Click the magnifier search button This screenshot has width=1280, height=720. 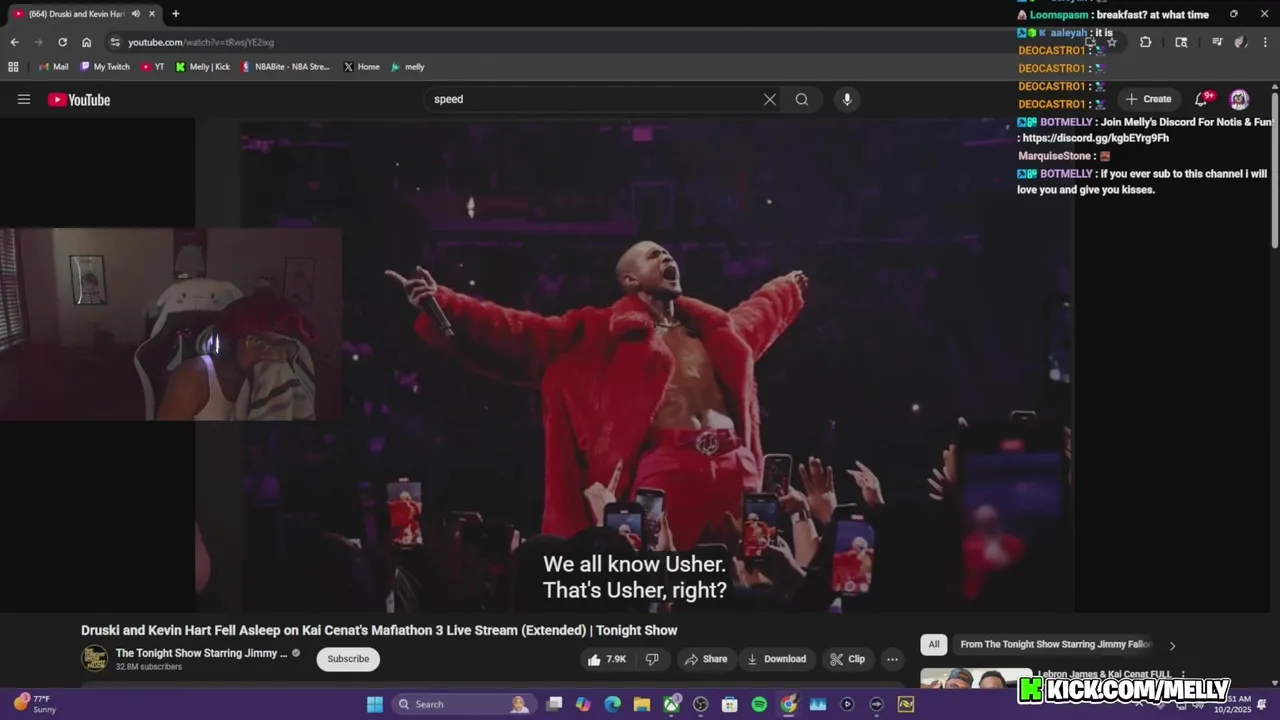coord(802,99)
